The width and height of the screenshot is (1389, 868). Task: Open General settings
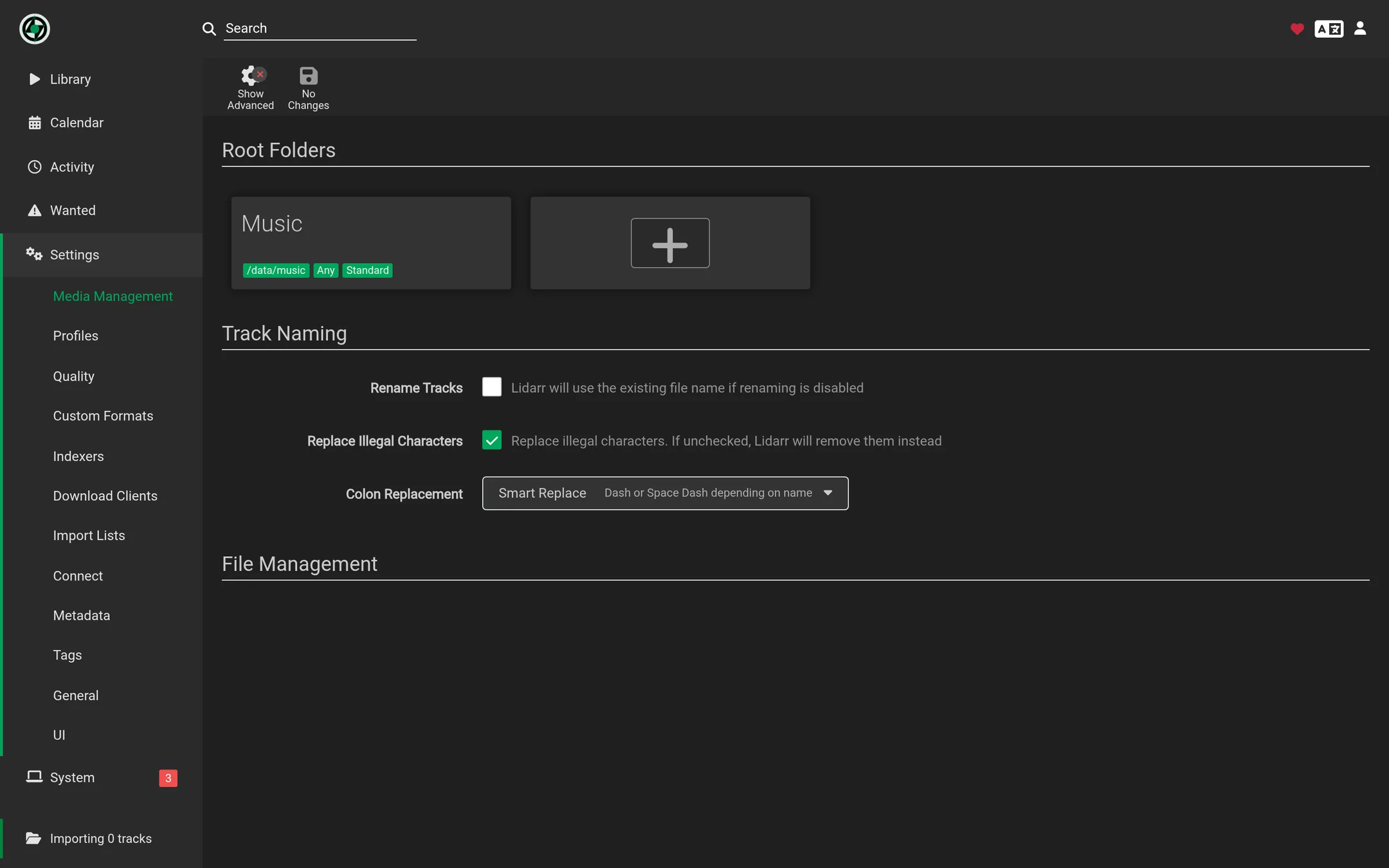[76, 696]
